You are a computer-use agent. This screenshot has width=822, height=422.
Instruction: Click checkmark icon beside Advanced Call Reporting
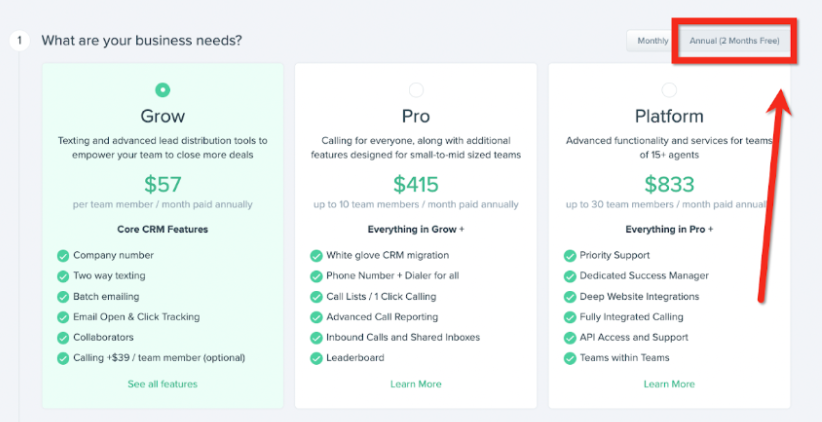[316, 317]
